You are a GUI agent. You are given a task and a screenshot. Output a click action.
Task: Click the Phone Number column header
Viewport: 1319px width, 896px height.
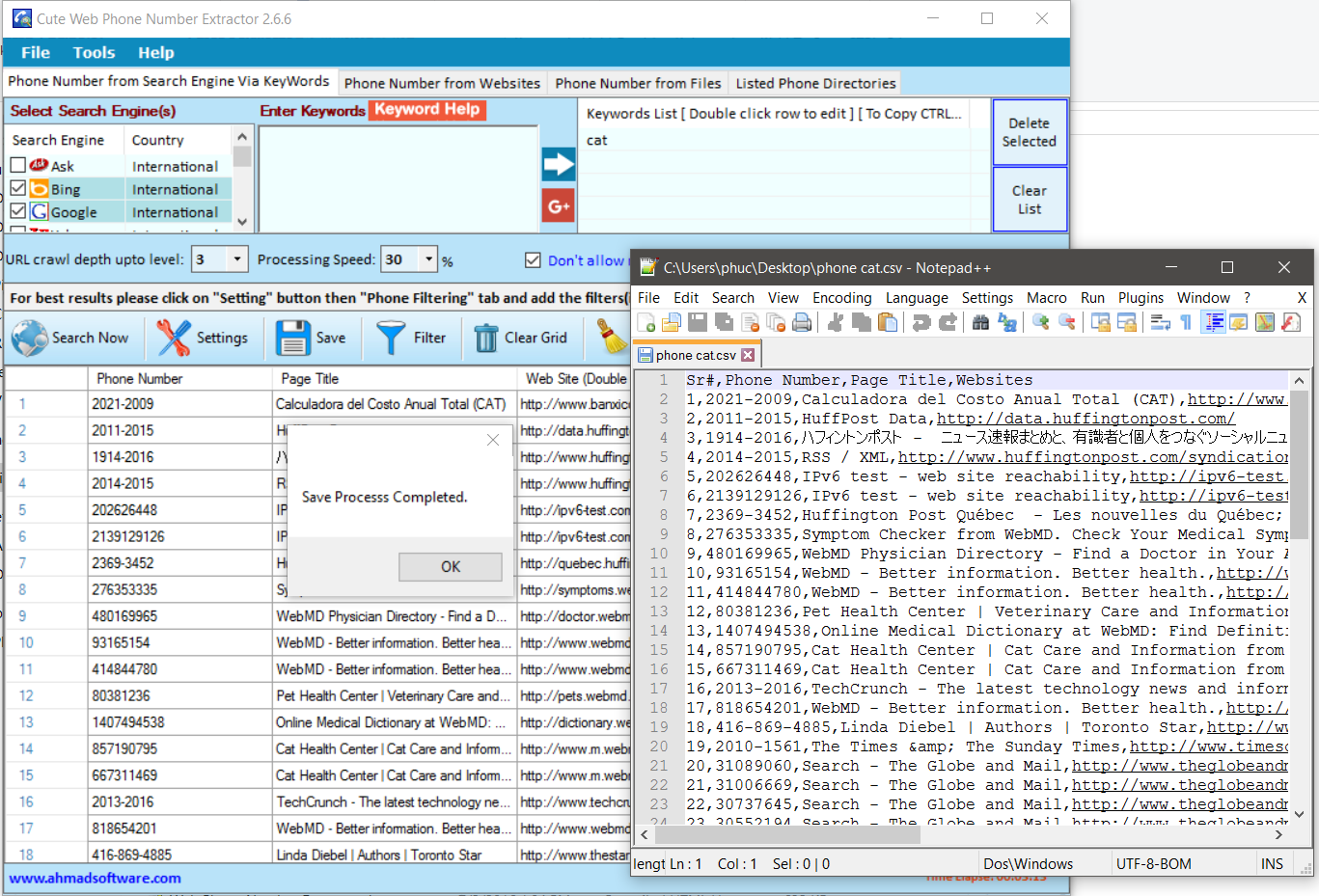pyautogui.click(x=179, y=378)
